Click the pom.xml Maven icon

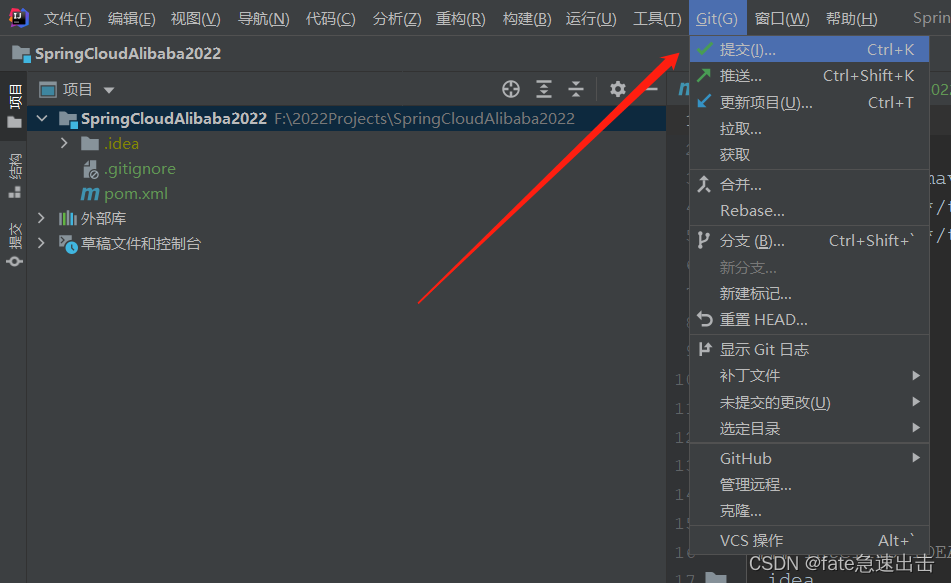point(90,194)
